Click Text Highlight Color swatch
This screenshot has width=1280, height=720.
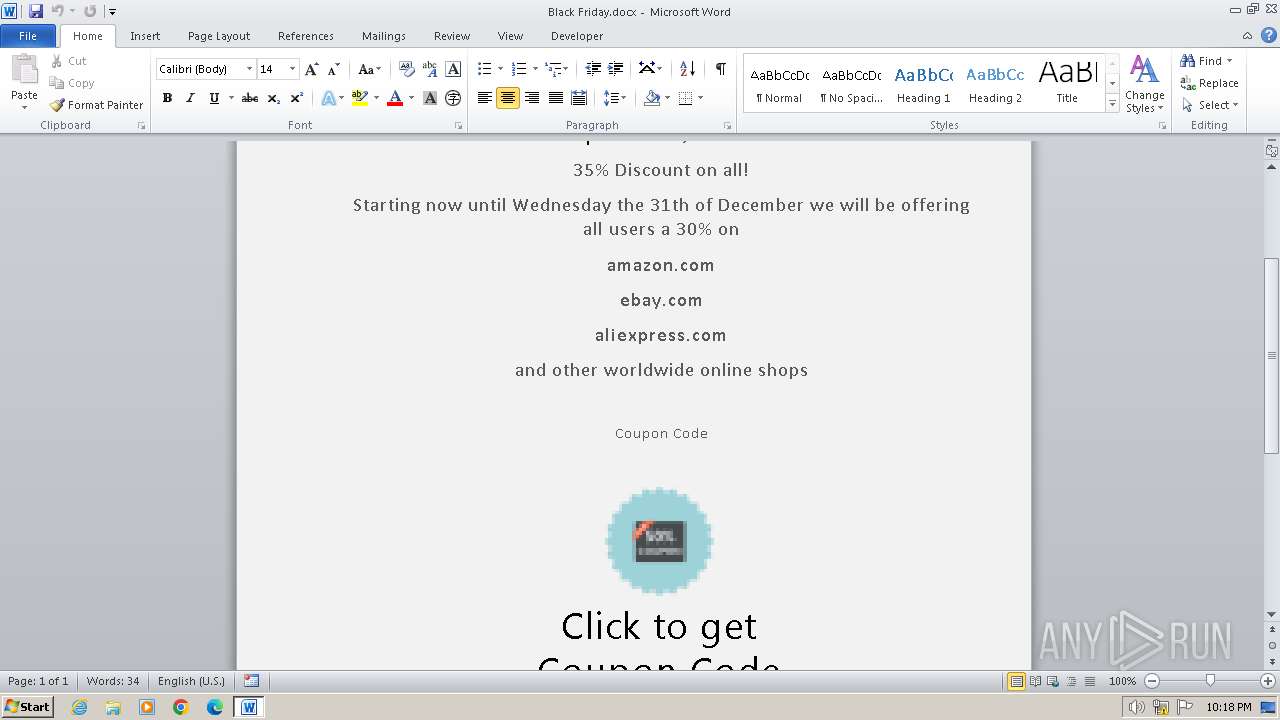pos(360,98)
